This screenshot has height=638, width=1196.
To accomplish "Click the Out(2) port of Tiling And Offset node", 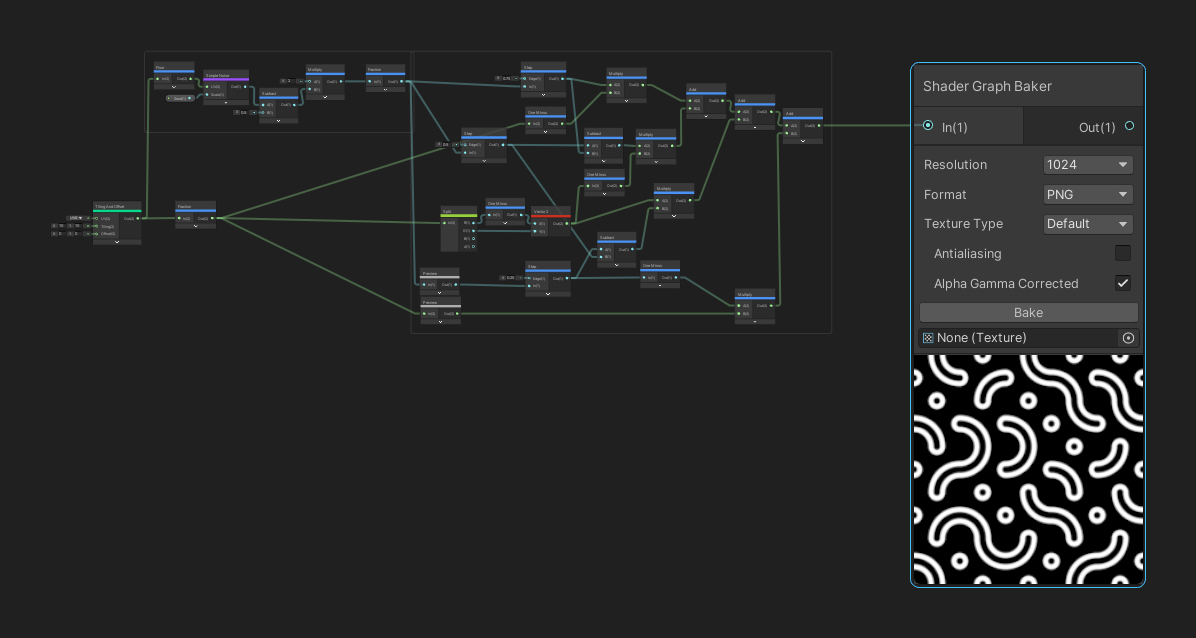I will tap(139, 218).
